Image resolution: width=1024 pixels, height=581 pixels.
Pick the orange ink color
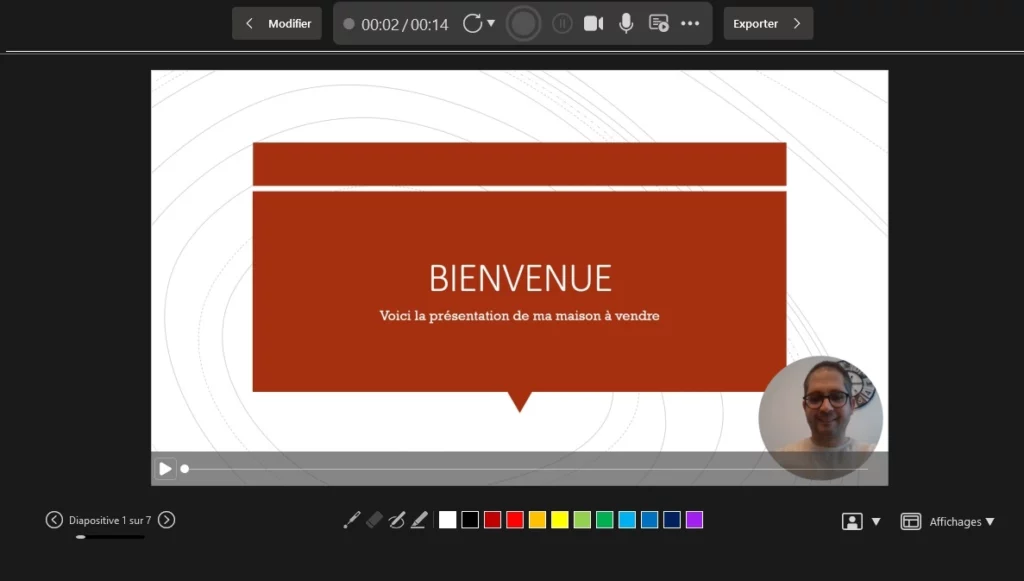tap(537, 520)
